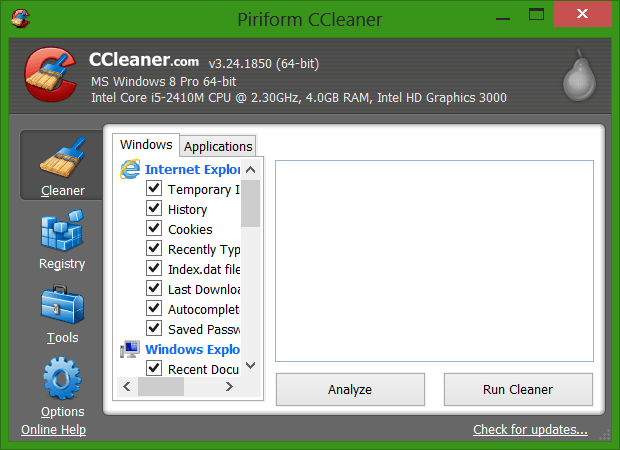This screenshot has height=450, width=620.
Task: Uncheck the Cookies checkbox
Action: point(154,228)
